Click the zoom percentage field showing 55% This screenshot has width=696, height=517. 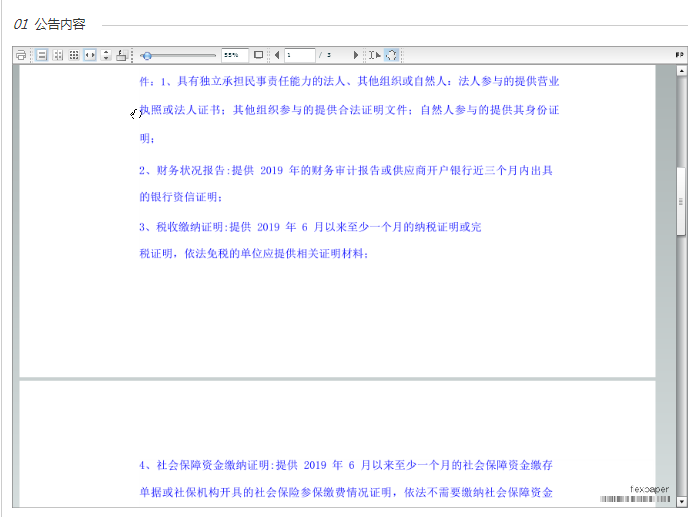pos(234,55)
